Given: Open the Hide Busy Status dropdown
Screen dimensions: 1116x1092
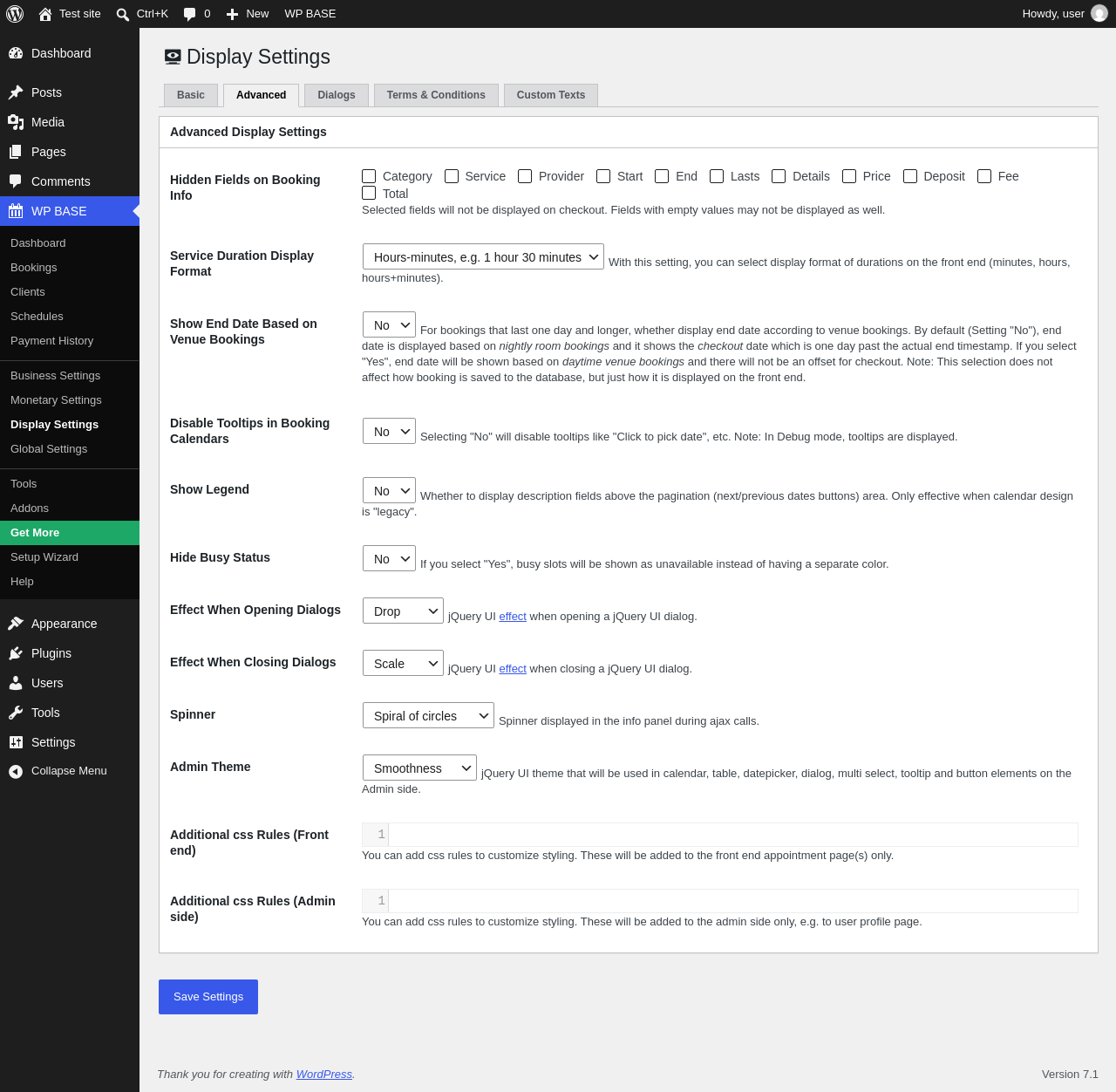Looking at the screenshot, I should tap(389, 558).
